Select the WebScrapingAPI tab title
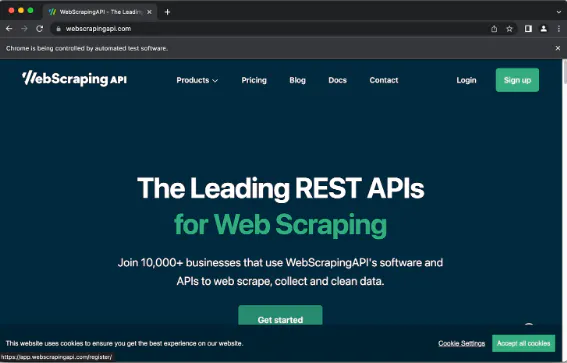This screenshot has width=567, height=363. tap(101, 12)
